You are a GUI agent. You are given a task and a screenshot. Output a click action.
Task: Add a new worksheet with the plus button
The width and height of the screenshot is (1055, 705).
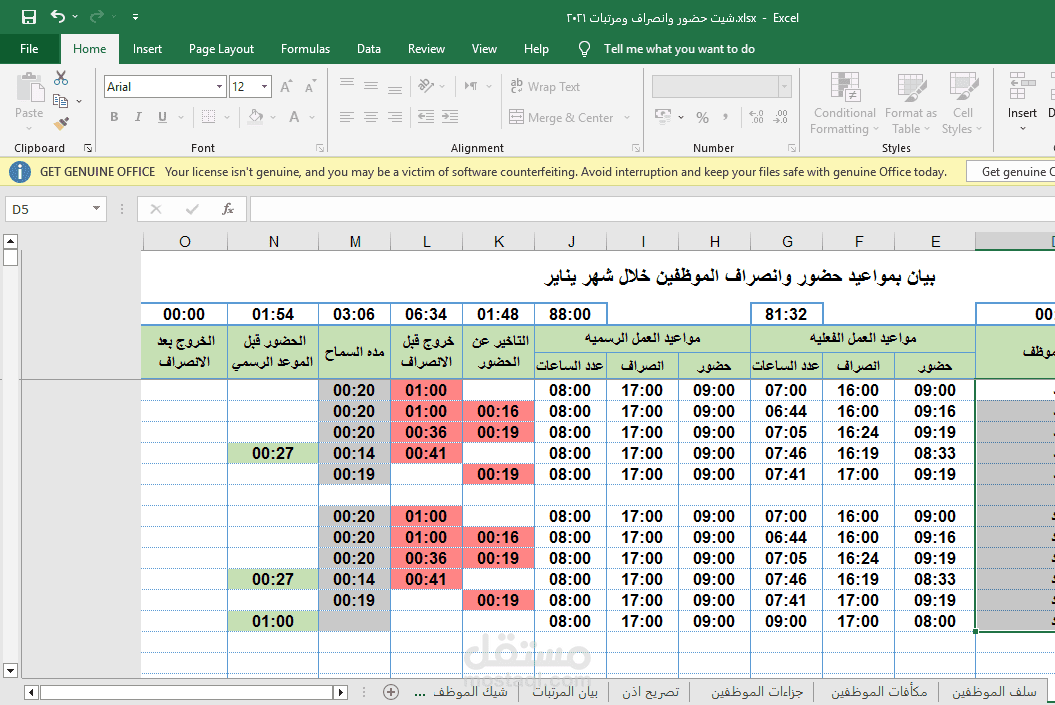tap(388, 692)
